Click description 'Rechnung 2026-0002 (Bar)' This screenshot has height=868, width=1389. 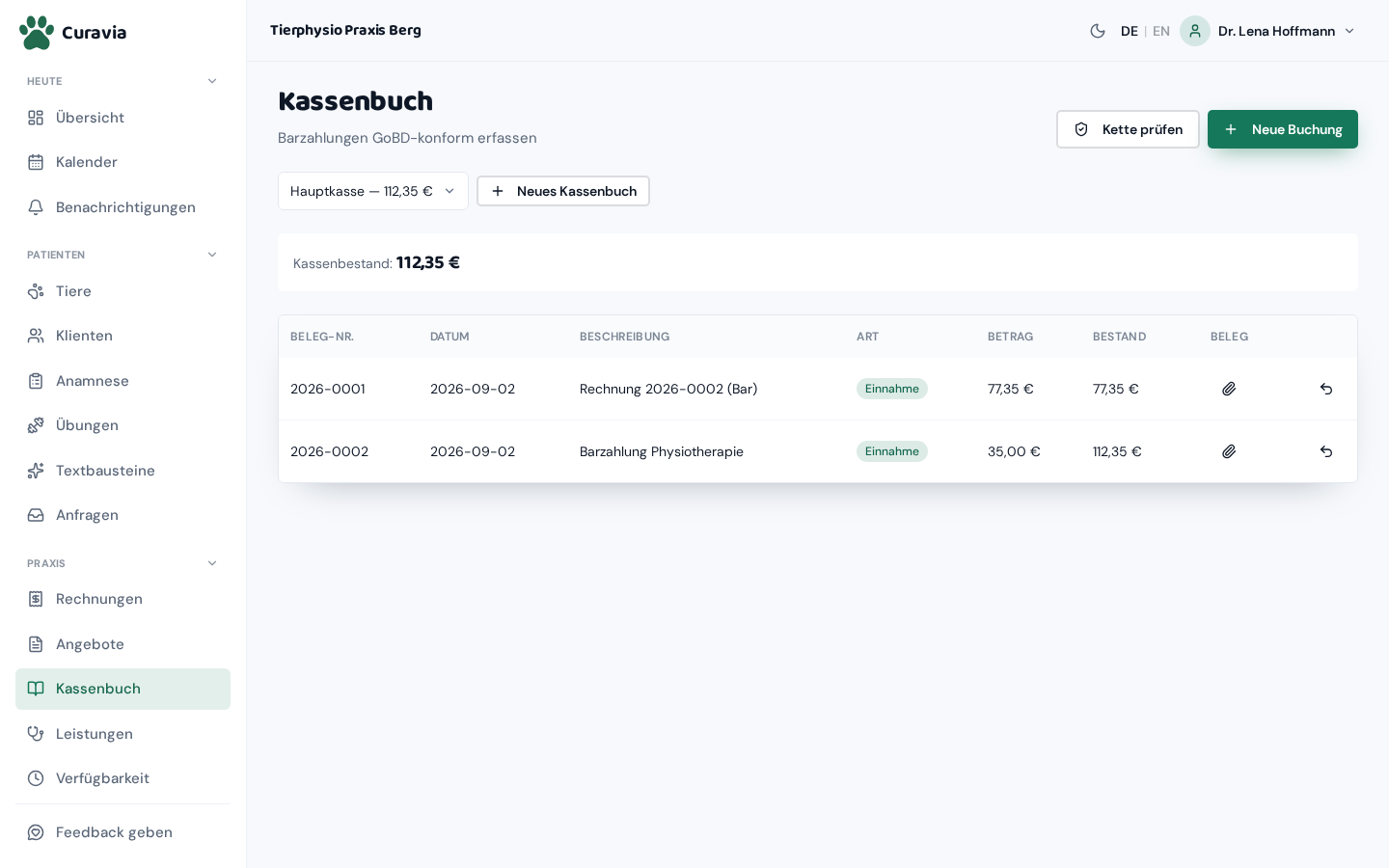coord(668,389)
